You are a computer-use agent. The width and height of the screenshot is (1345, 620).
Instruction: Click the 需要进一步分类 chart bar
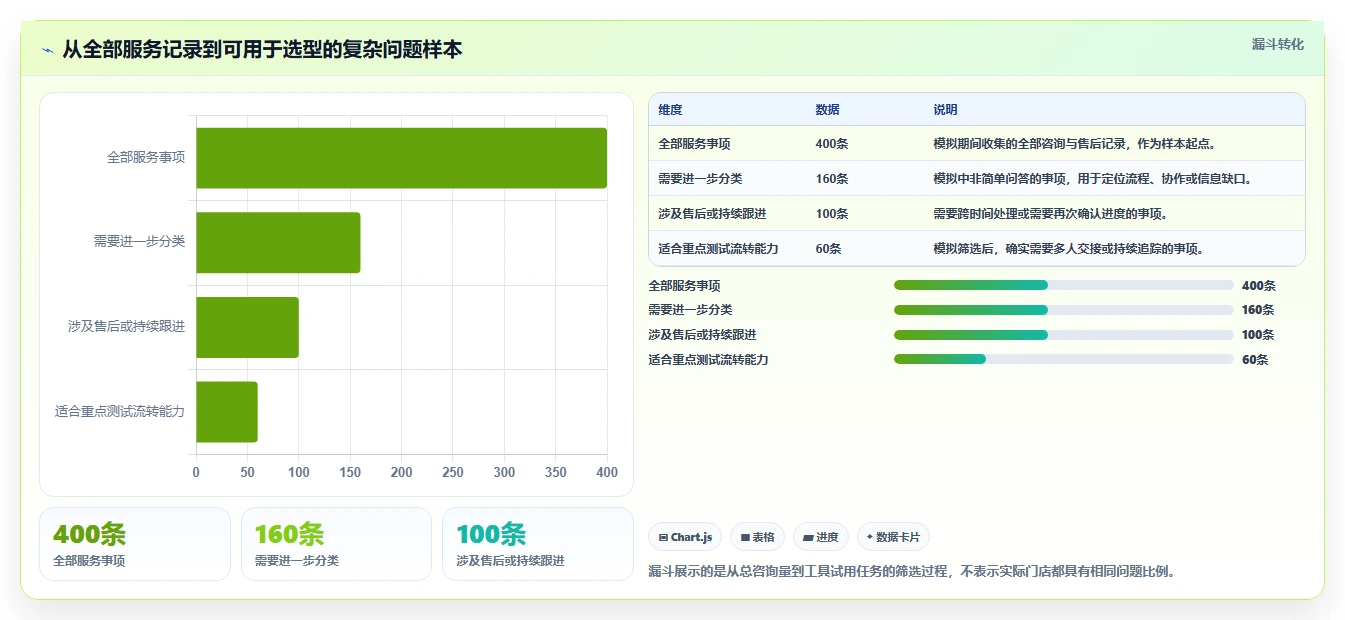[x=278, y=242]
